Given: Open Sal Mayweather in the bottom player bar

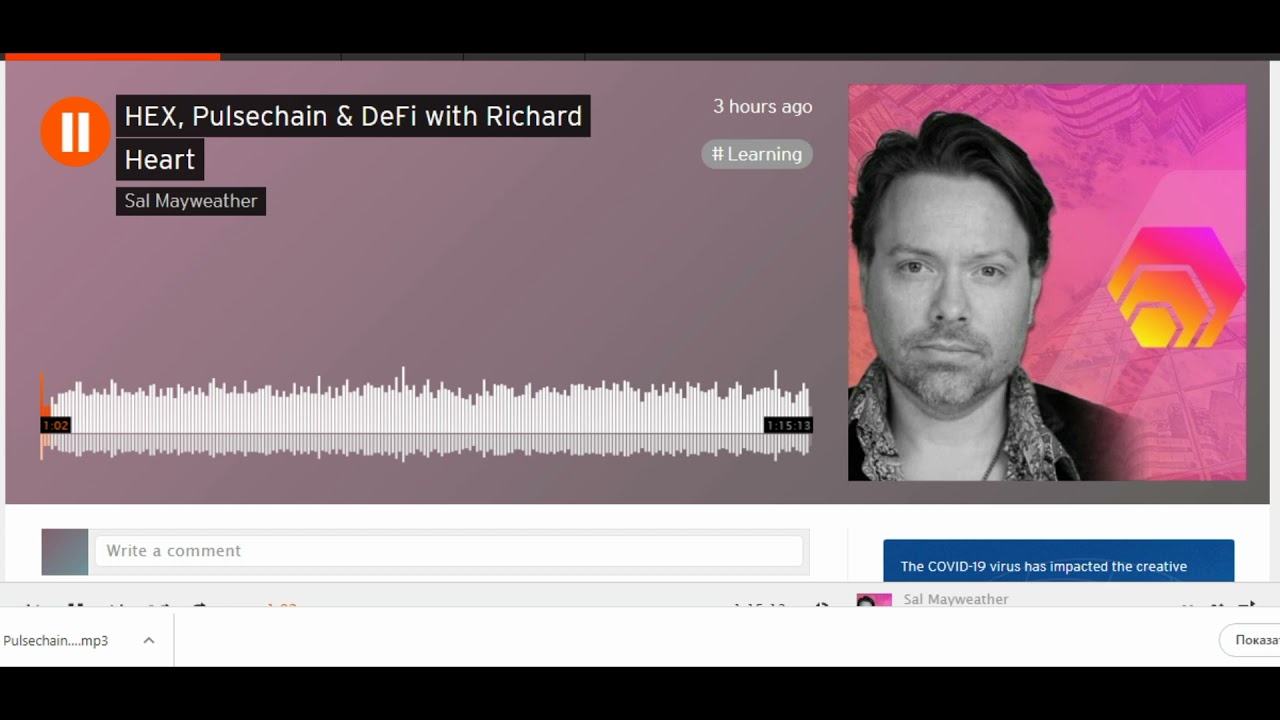Looking at the screenshot, I should coord(955,599).
